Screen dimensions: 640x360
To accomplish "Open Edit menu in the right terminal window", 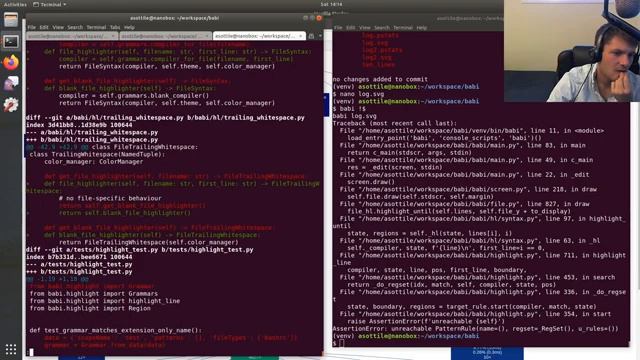I will (x=350, y=28).
